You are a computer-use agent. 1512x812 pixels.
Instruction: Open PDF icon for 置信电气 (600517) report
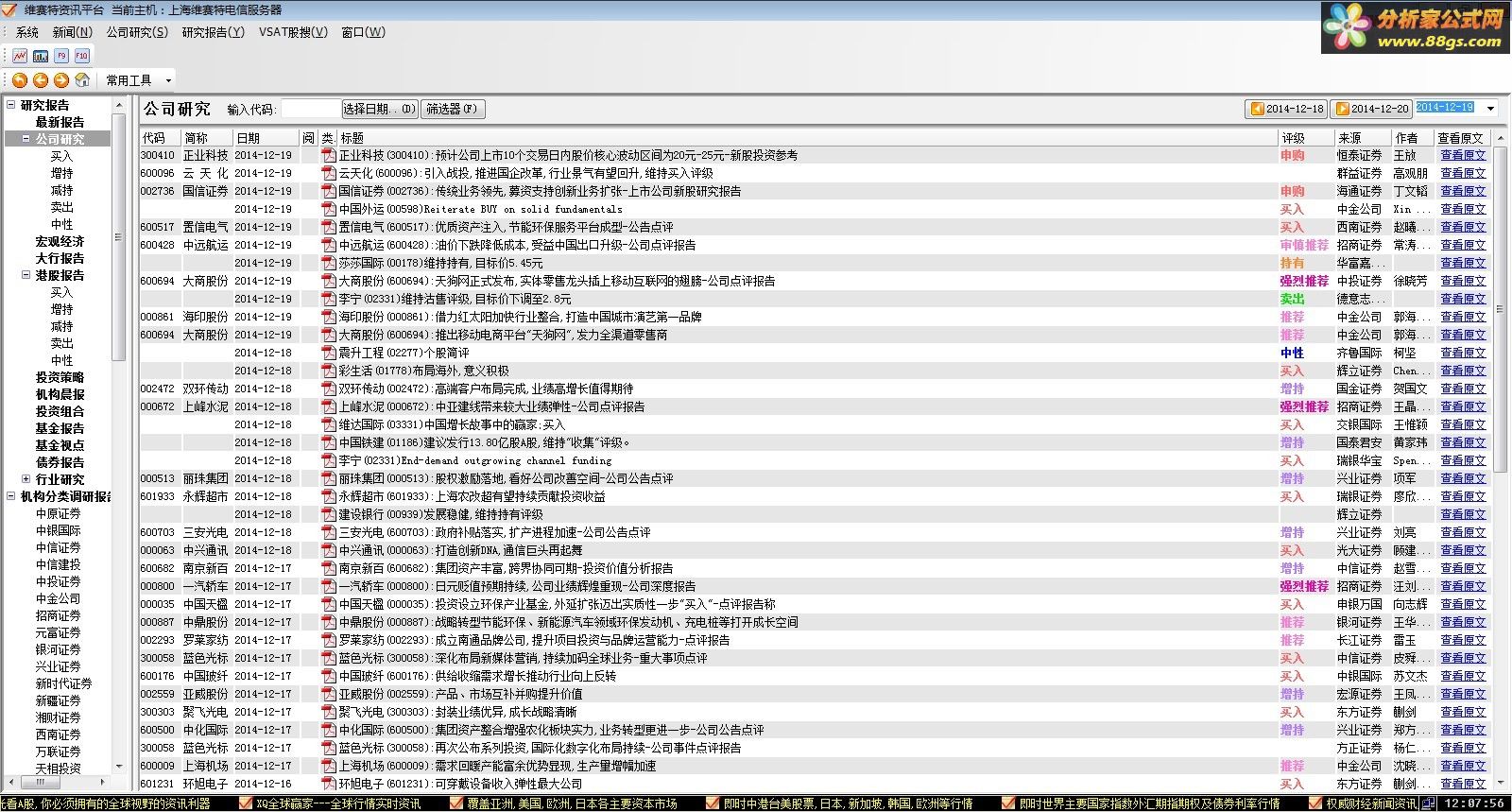click(329, 227)
